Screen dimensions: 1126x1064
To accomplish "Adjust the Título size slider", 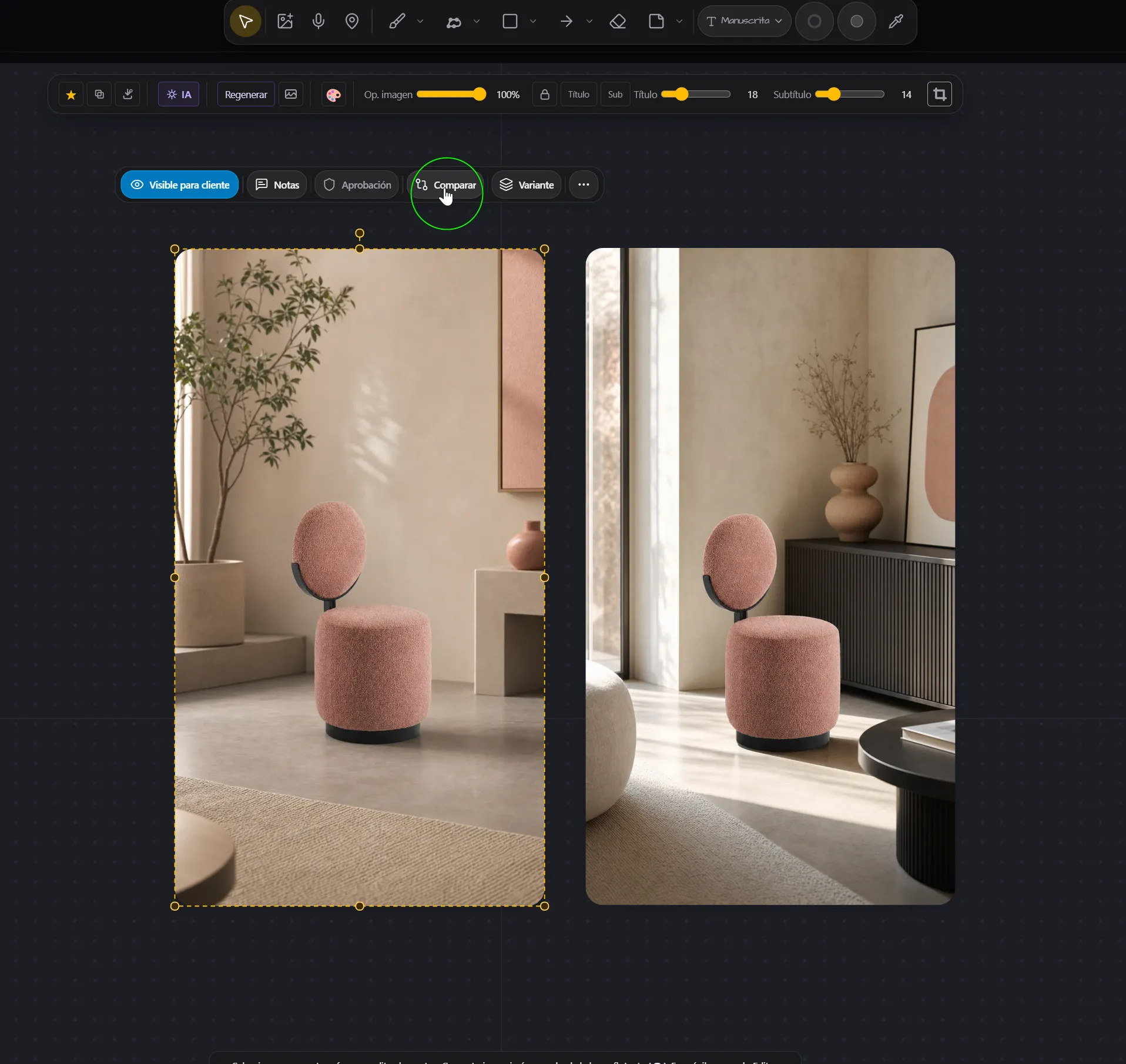I will (x=696, y=95).
